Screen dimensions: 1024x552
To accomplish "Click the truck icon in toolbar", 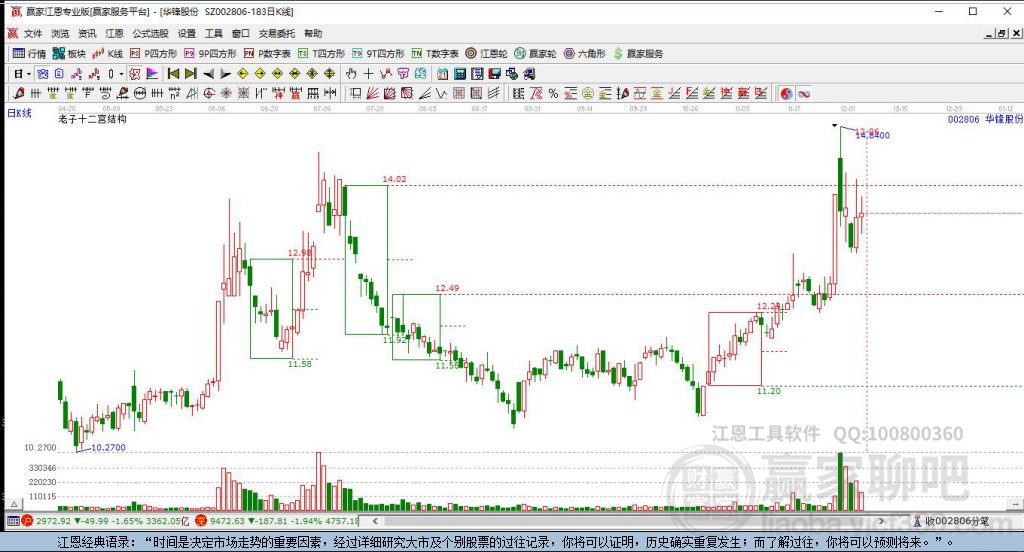I will click(x=529, y=74).
